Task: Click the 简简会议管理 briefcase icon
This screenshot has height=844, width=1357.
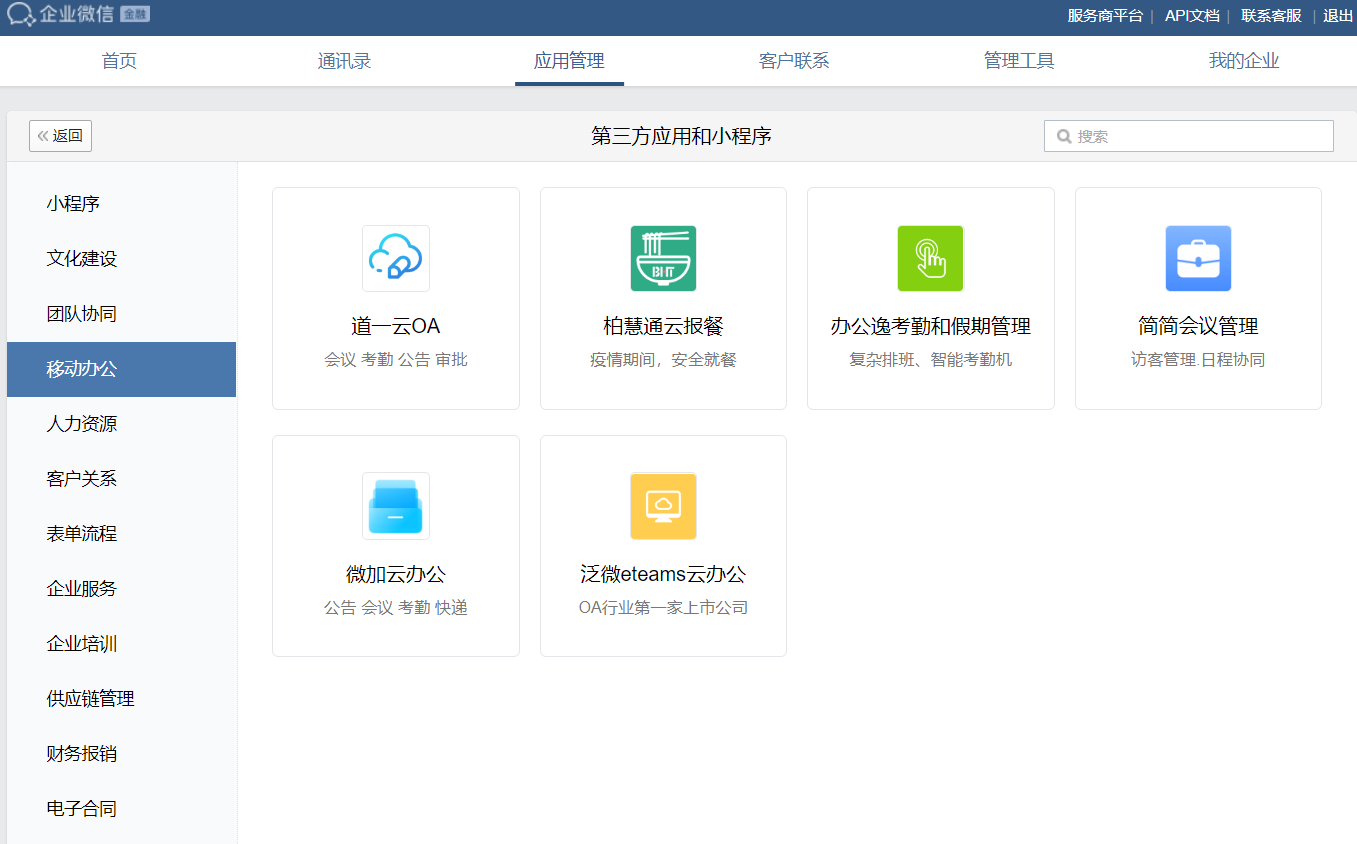Action: (x=1198, y=258)
